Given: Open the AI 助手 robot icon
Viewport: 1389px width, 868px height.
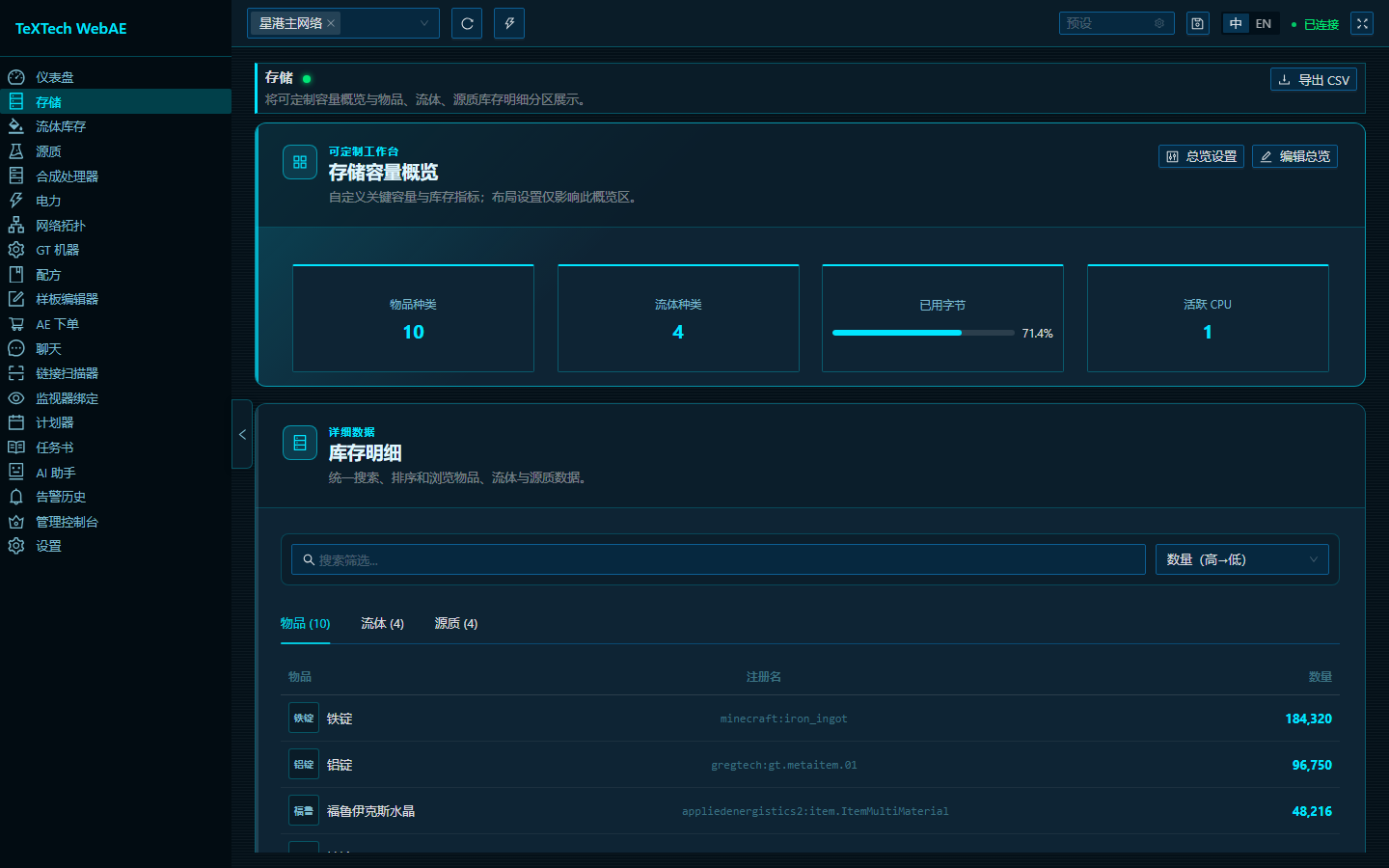Looking at the screenshot, I should tap(16, 472).
